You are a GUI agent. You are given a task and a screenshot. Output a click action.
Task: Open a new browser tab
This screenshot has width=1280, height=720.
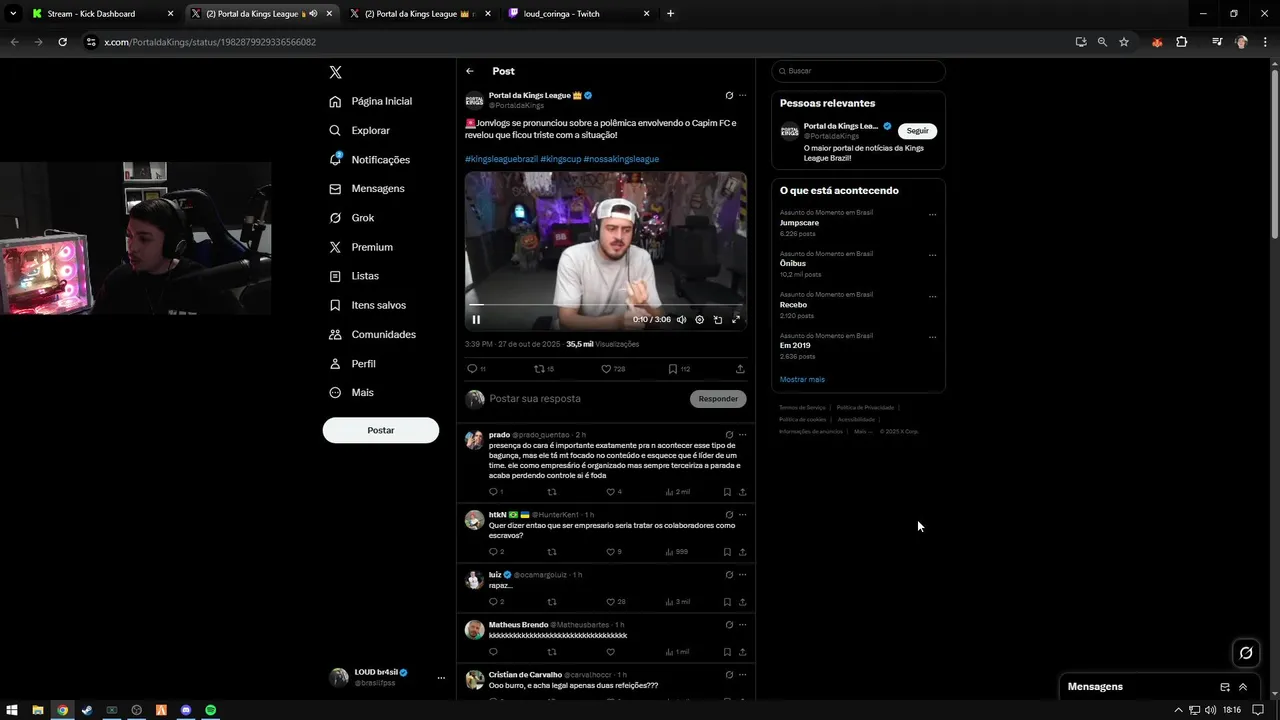pos(670,14)
